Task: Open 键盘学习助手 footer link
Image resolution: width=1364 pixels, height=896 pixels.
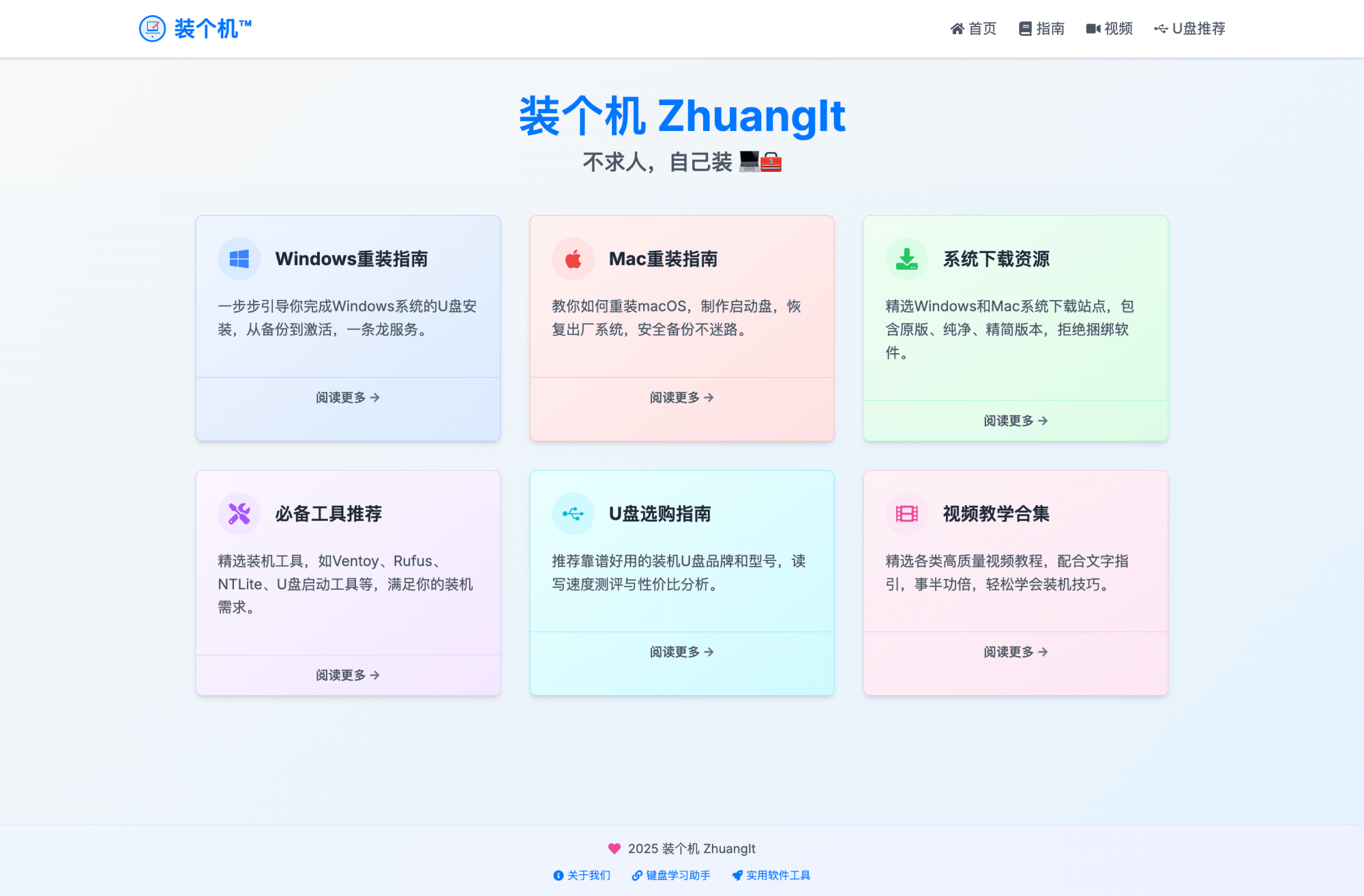Action: [671, 876]
